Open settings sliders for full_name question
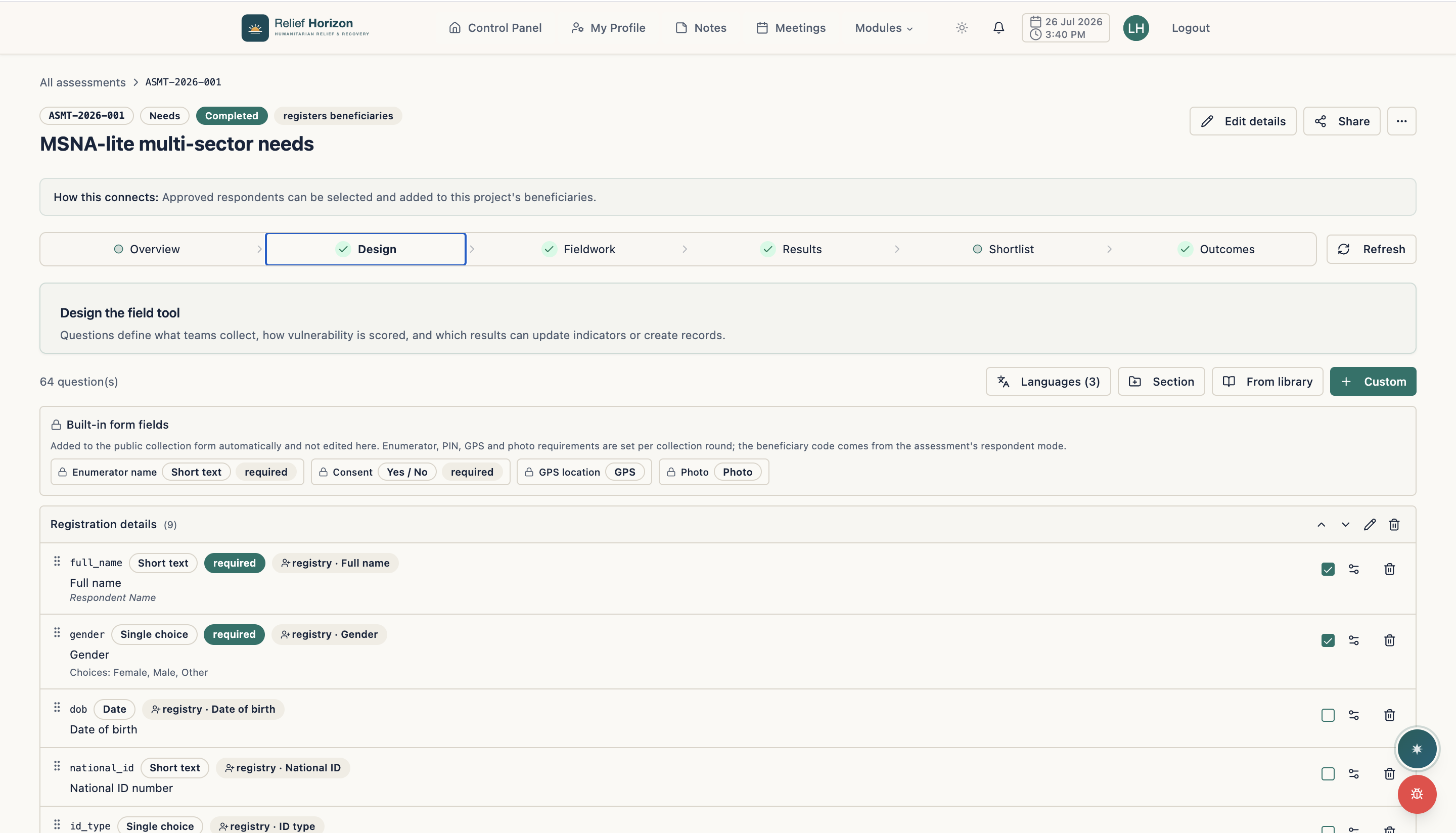 pyautogui.click(x=1353, y=569)
